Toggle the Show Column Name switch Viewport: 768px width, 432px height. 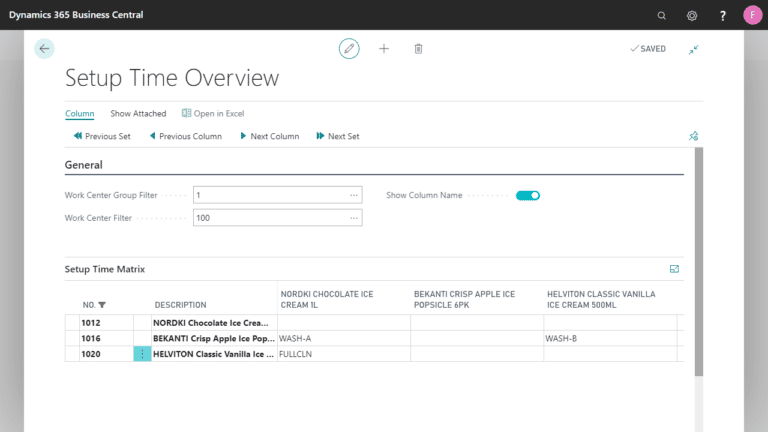pos(528,195)
